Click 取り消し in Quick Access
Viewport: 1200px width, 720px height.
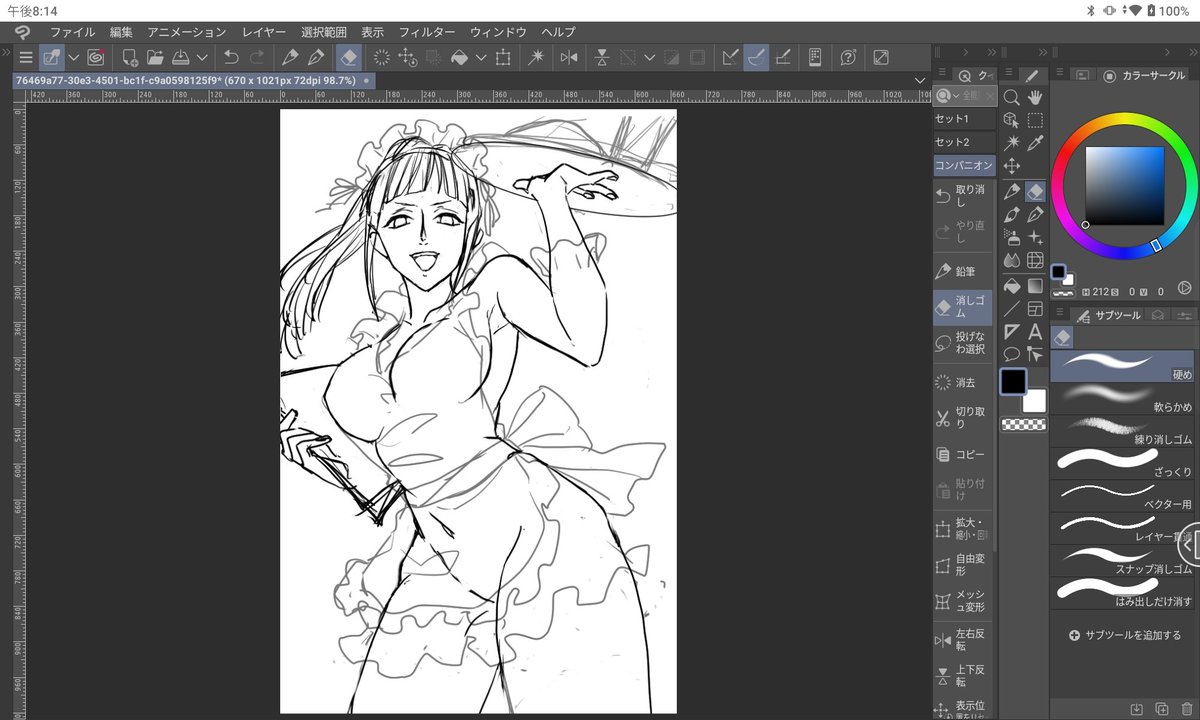click(x=964, y=196)
